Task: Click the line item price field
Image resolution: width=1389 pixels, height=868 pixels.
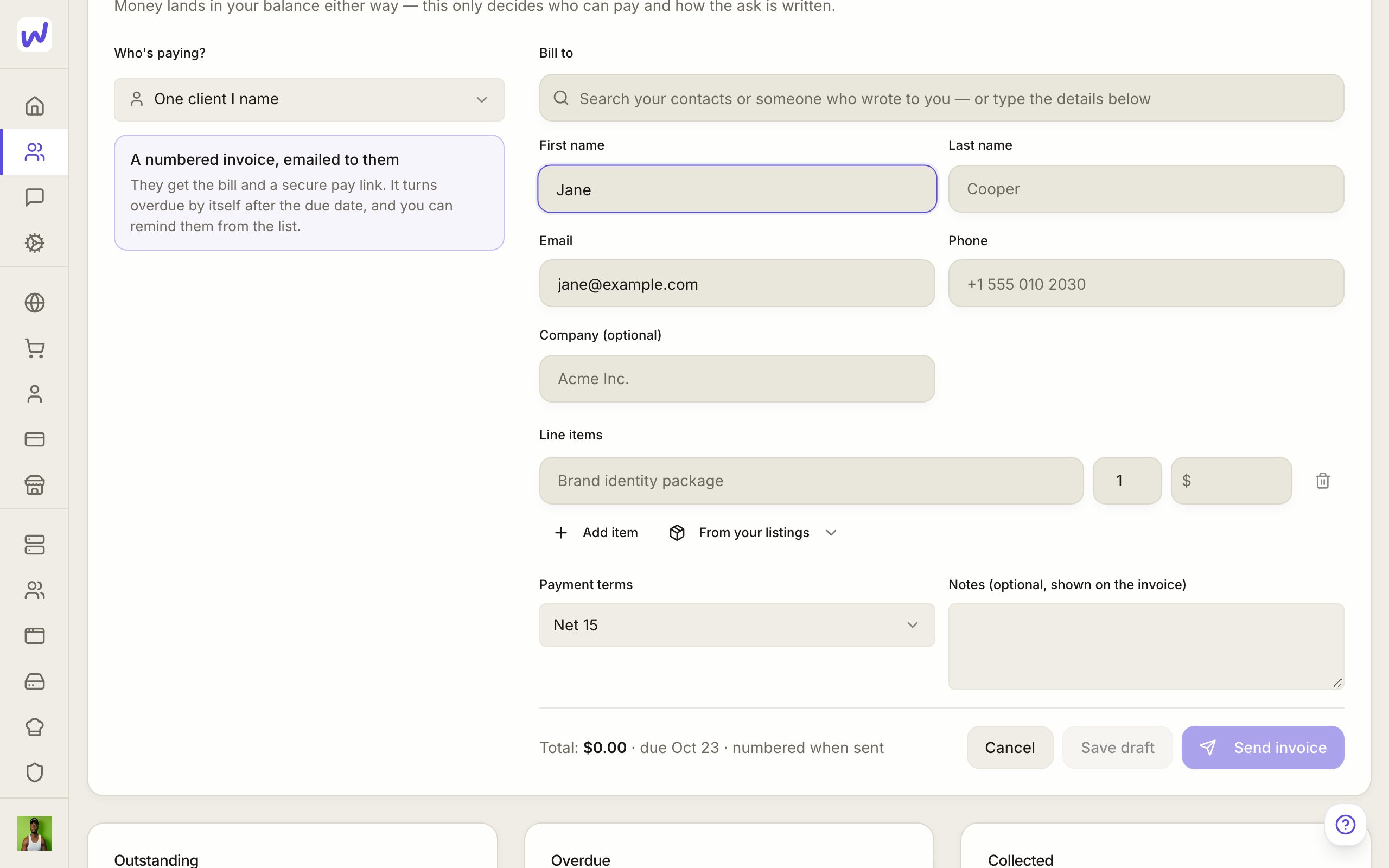Action: [1232, 481]
